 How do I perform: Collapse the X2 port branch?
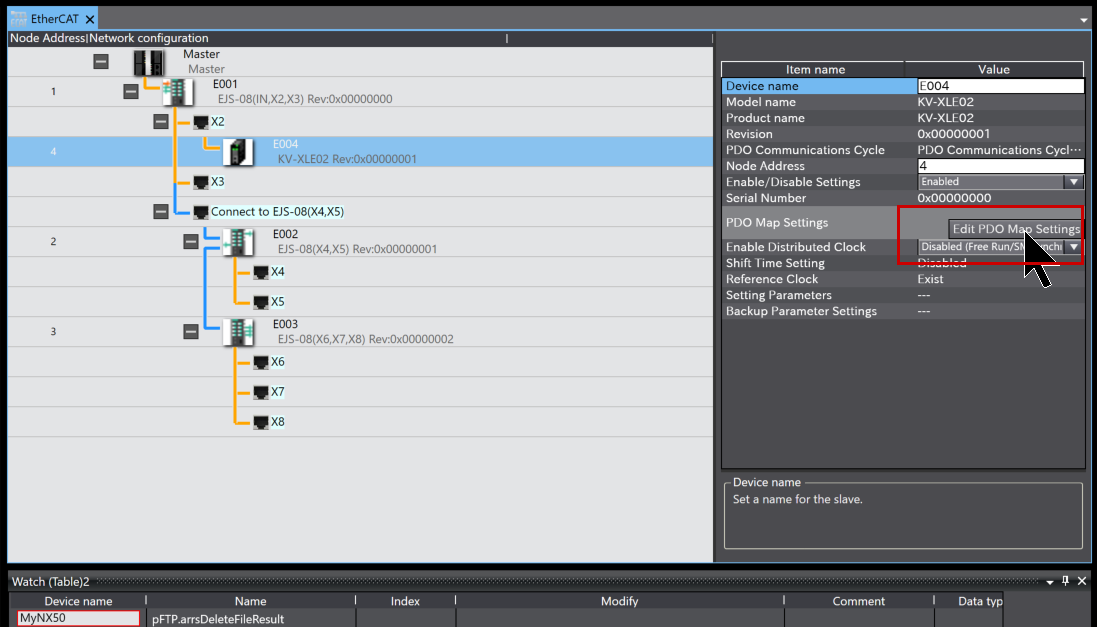pos(161,122)
